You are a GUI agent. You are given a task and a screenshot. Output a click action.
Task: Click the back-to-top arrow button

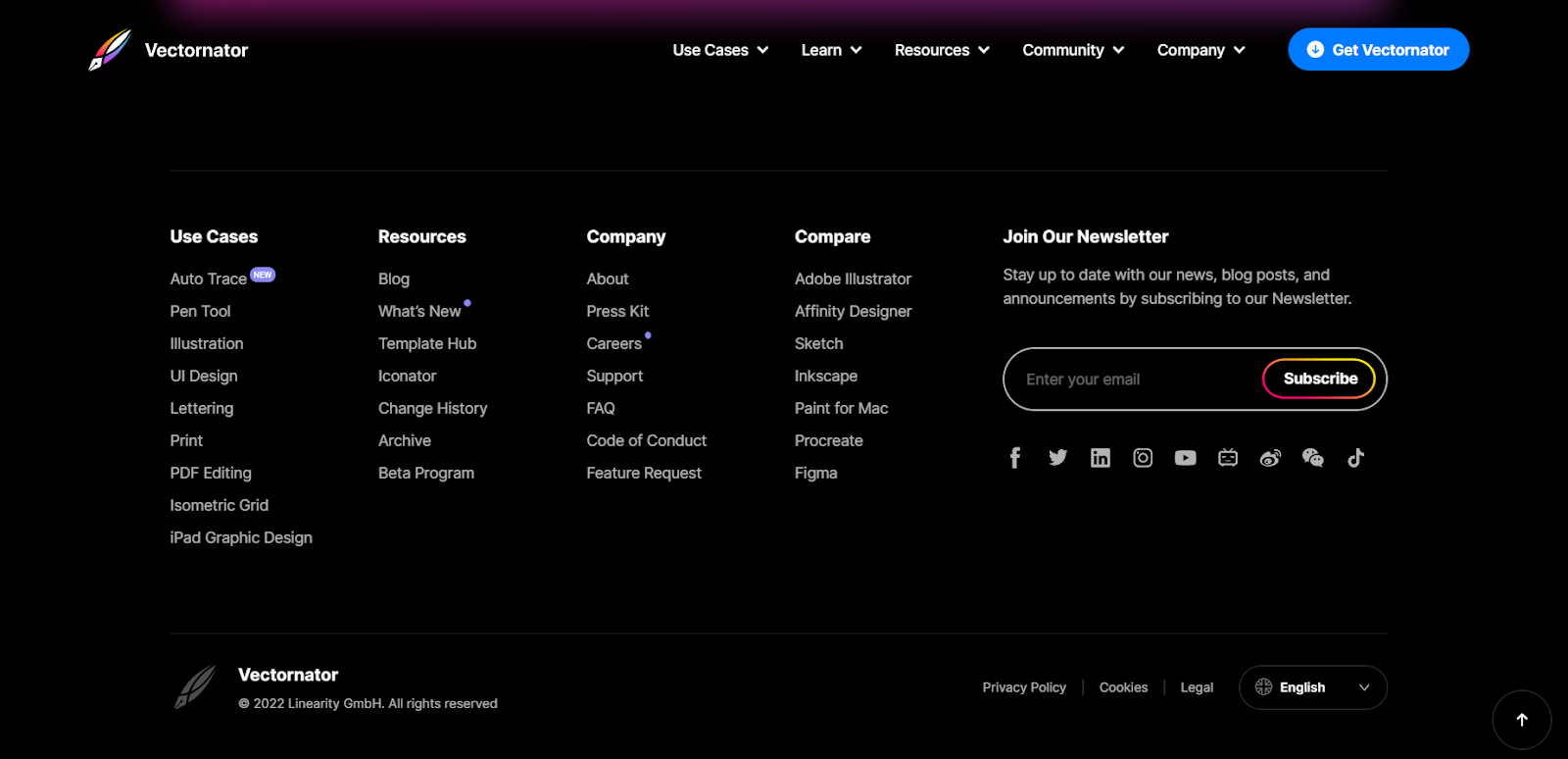coord(1522,720)
